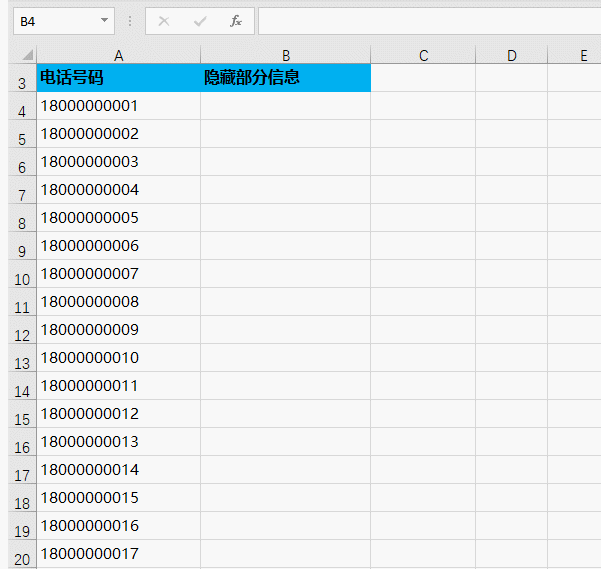Click empty cell B5 beside 18000000002
This screenshot has width=601, height=569.
point(286,134)
